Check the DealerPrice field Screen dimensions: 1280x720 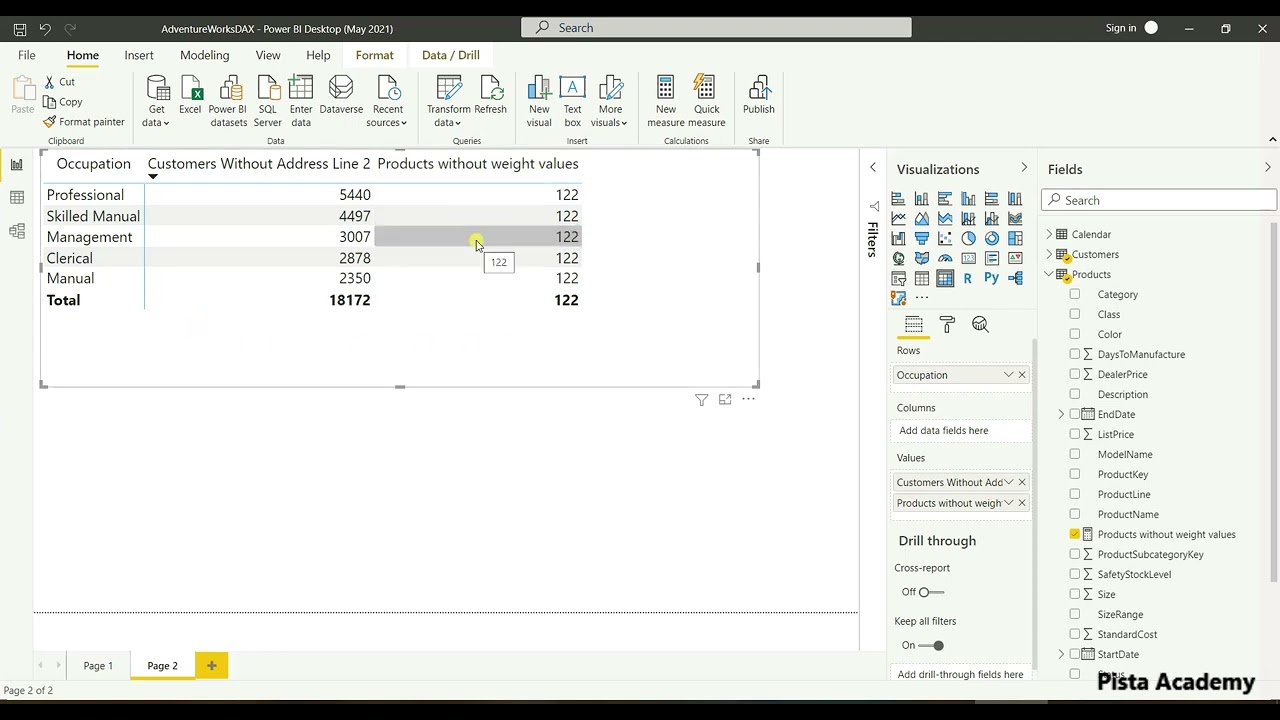pyautogui.click(x=1075, y=374)
